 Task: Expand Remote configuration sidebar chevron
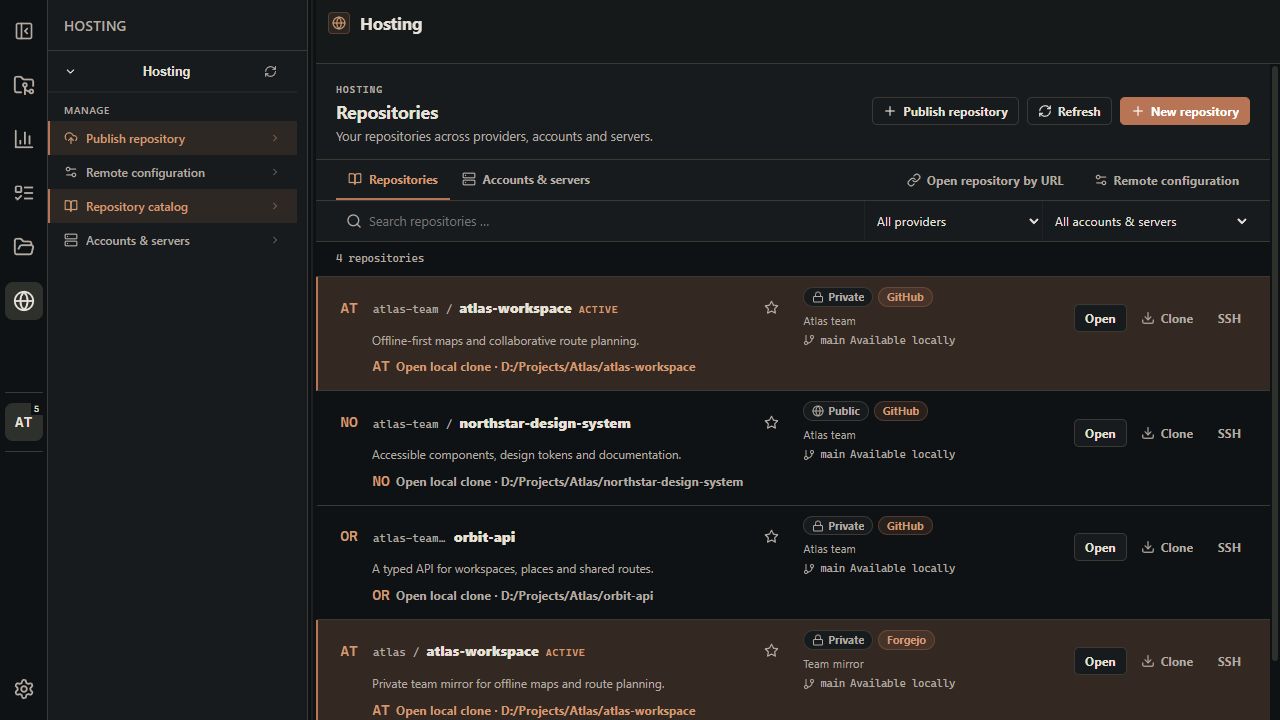(x=275, y=173)
